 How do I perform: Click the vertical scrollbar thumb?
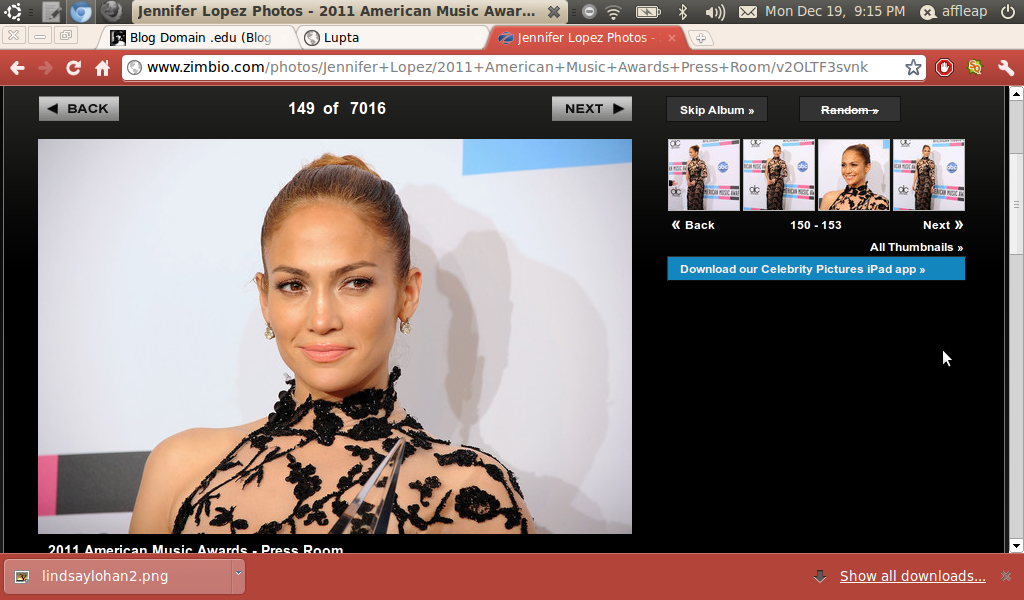(1016, 204)
